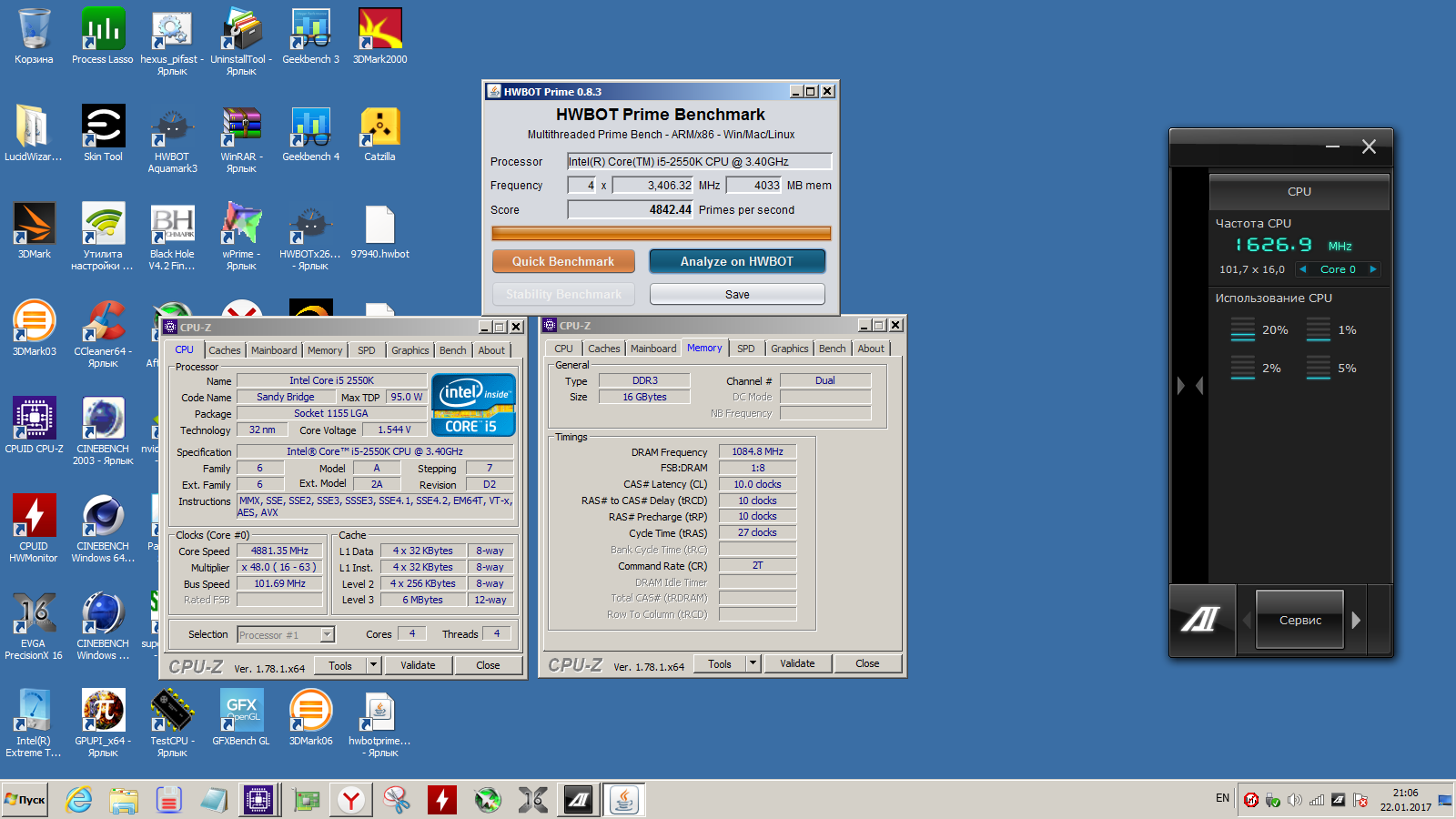Save the HWBOT Prime result
Viewport: 1456px width, 819px height.
point(737,295)
